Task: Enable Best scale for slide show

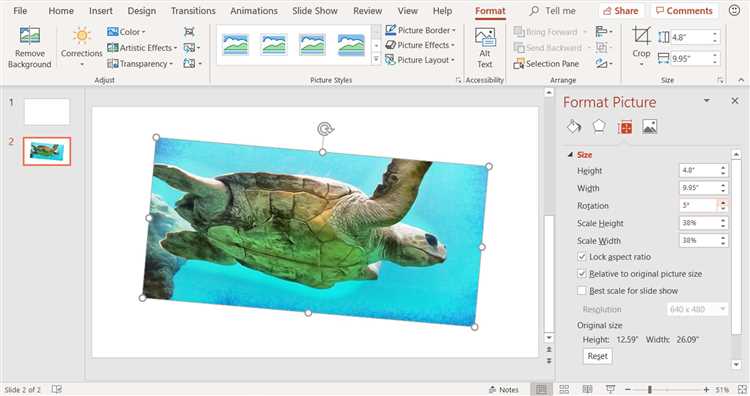Action: pos(582,291)
